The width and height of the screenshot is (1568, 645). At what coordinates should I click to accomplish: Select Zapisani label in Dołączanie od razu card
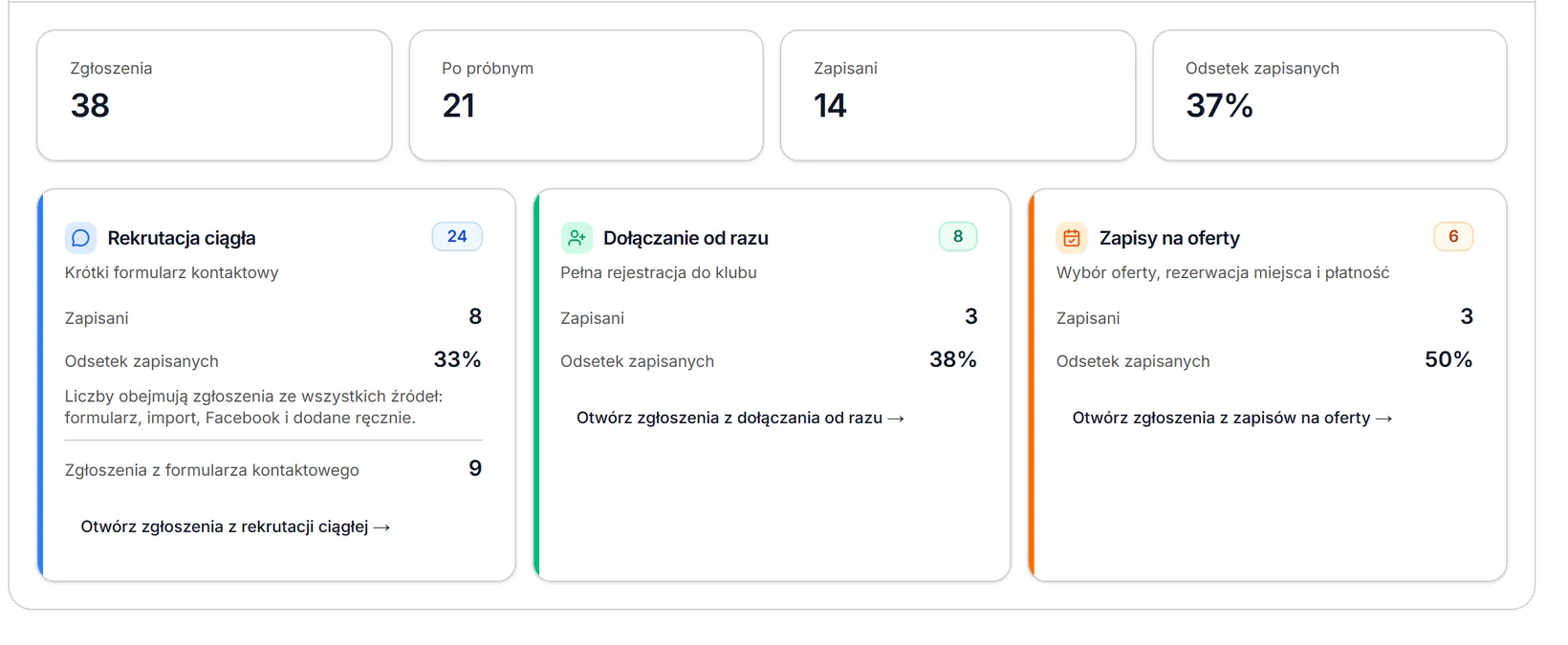(x=592, y=318)
